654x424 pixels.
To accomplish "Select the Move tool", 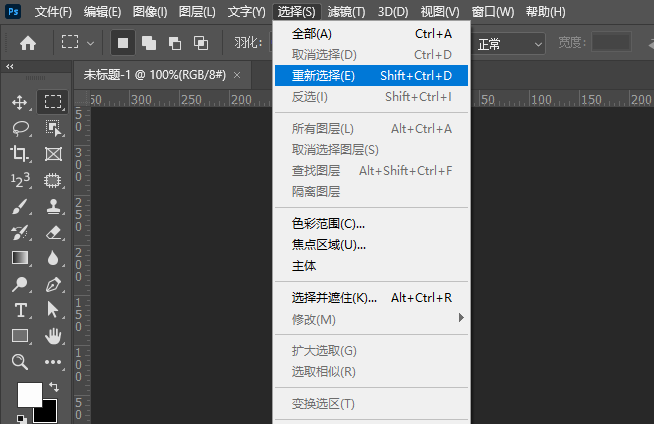I will [x=19, y=102].
